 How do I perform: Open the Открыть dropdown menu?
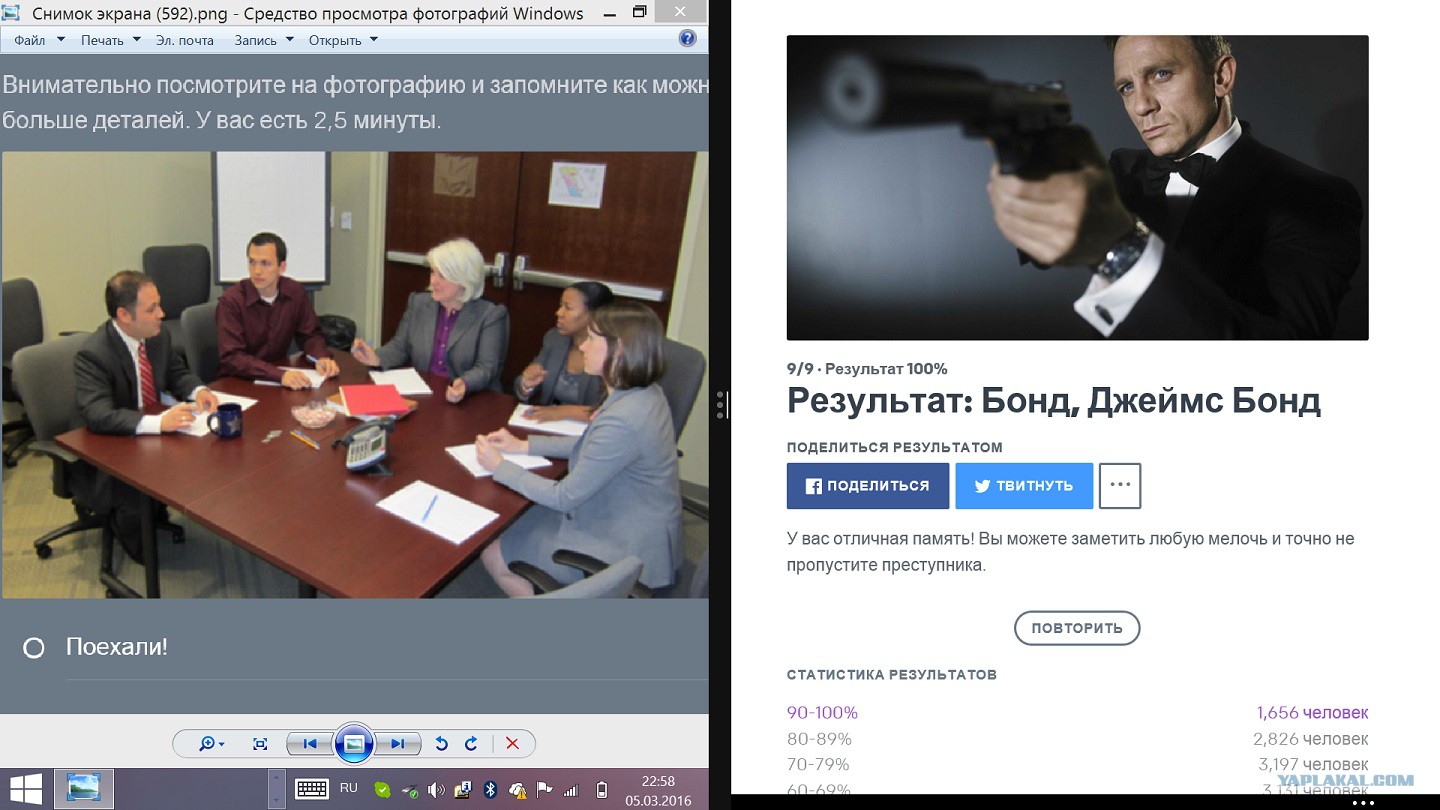click(x=343, y=40)
